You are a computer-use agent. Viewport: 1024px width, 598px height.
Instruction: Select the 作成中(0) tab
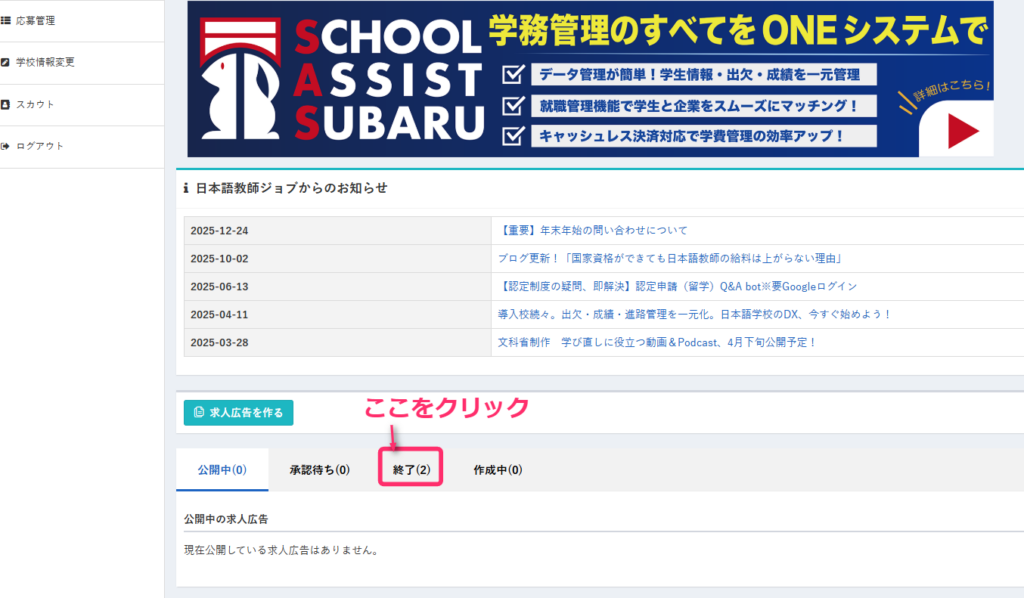[497, 470]
